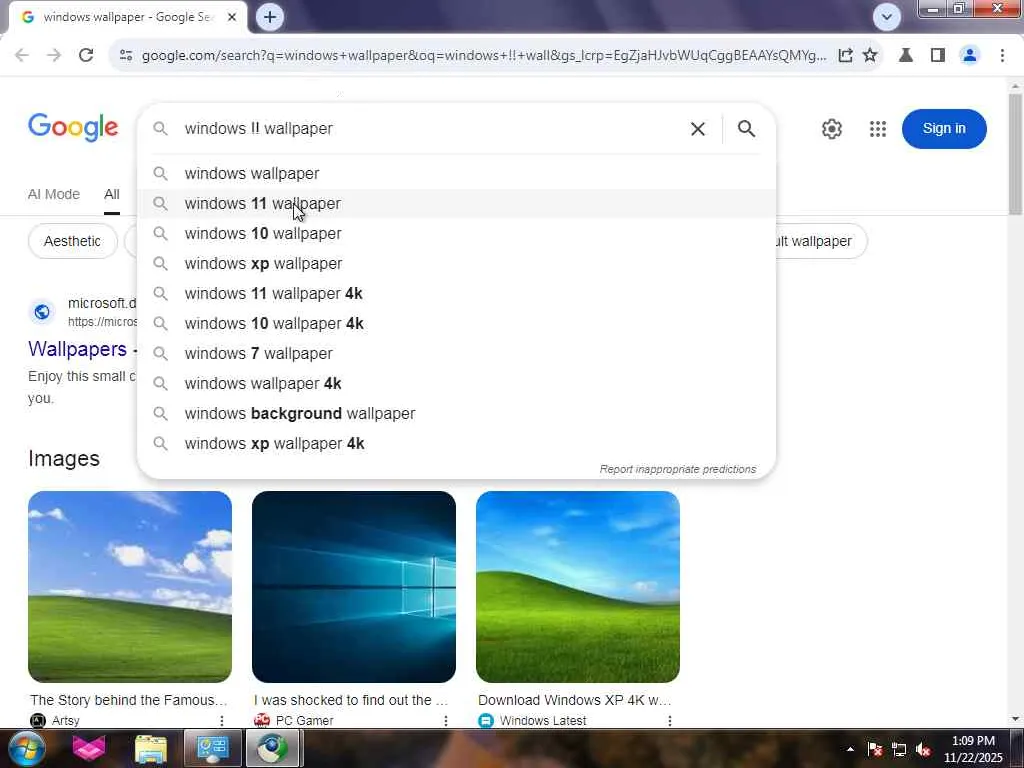This screenshot has width=1024, height=768.
Task: Show hidden tray icons arrow
Action: pos(850,749)
